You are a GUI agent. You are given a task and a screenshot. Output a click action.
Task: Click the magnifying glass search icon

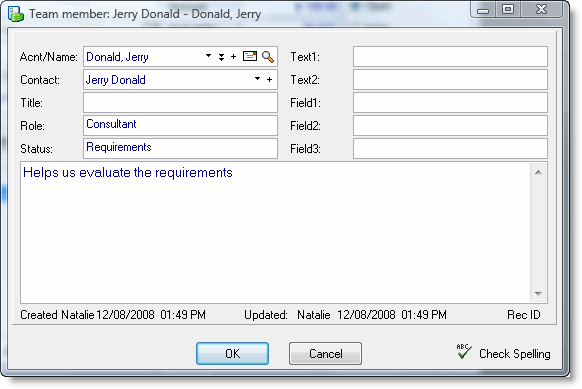pyautogui.click(x=268, y=57)
